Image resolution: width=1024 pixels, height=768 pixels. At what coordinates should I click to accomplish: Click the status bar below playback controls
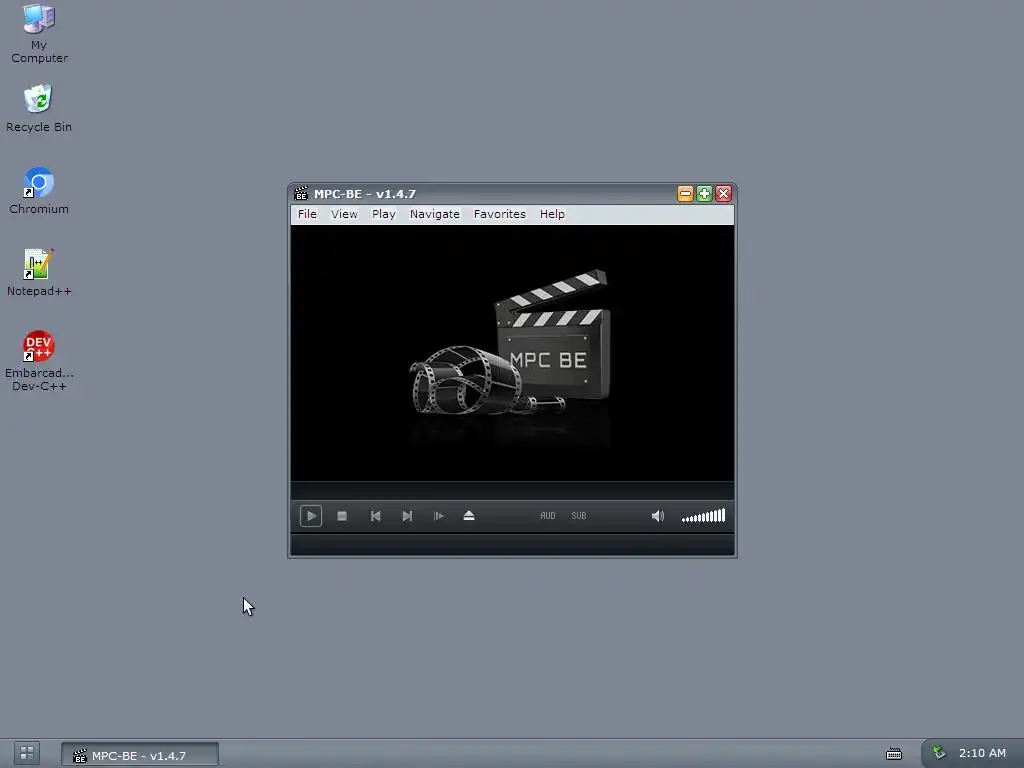512,545
